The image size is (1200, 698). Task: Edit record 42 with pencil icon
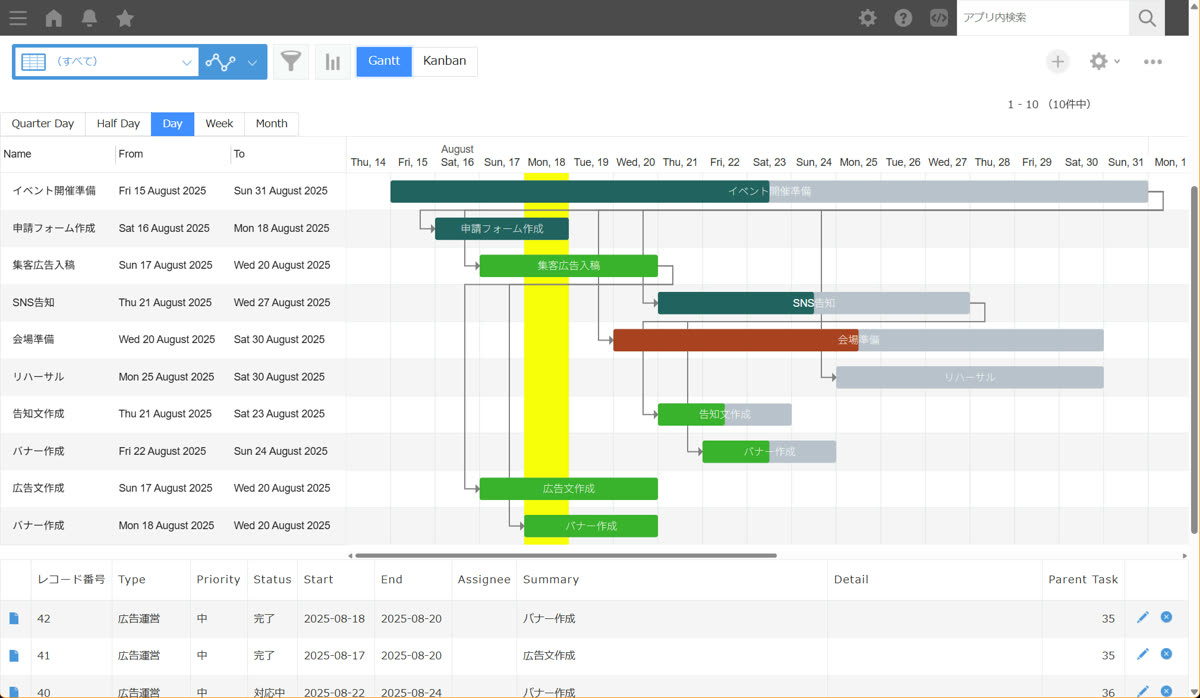pos(1143,618)
